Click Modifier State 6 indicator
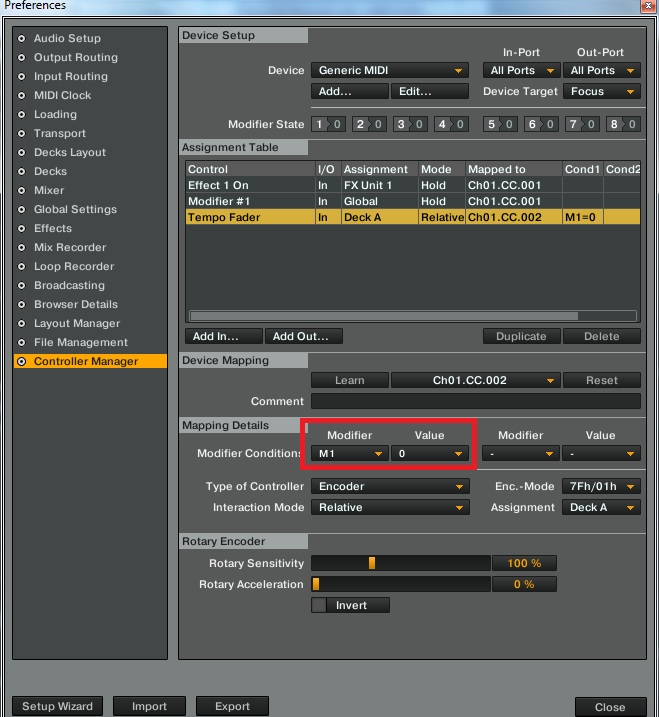 coord(541,124)
